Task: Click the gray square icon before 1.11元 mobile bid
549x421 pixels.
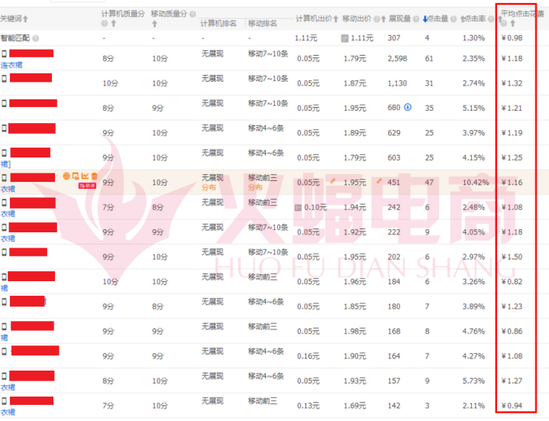Action: click(345, 38)
